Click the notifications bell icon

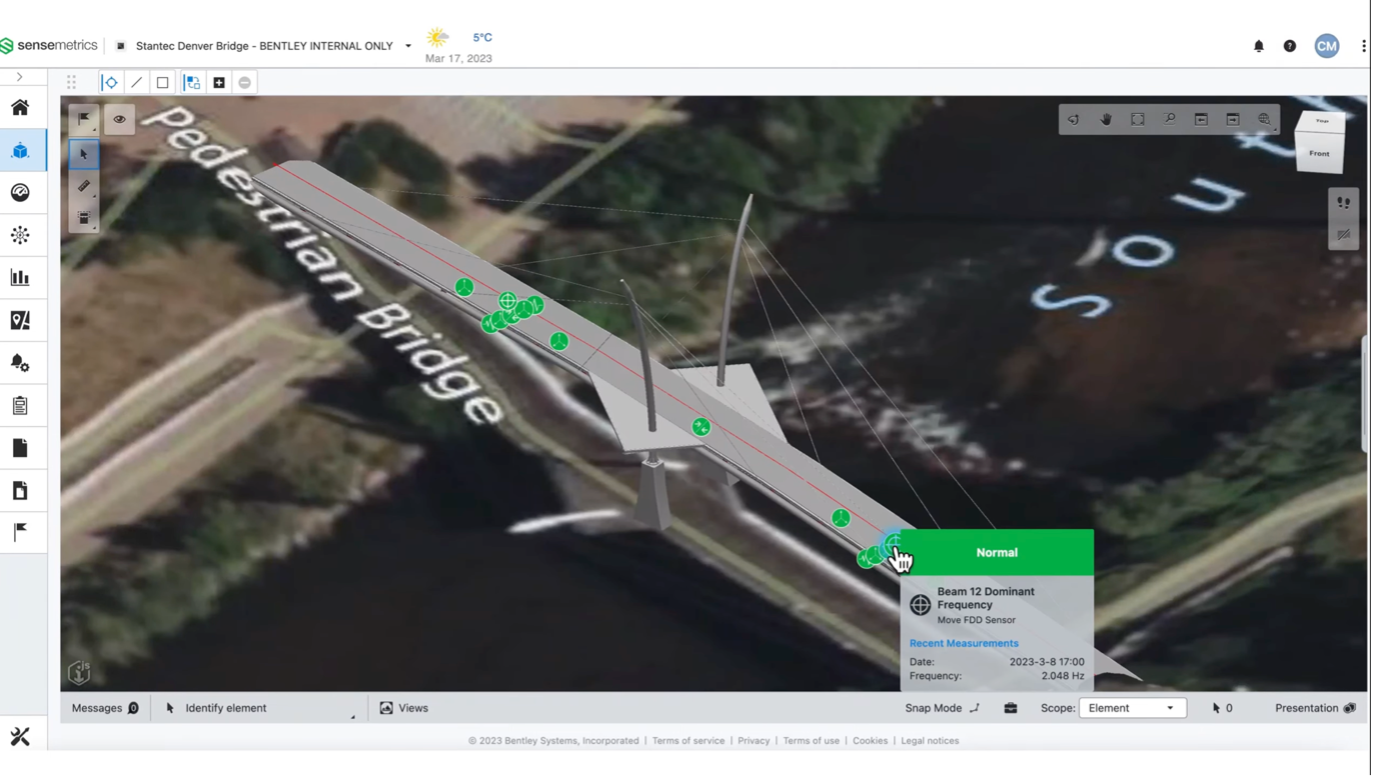click(x=1259, y=46)
